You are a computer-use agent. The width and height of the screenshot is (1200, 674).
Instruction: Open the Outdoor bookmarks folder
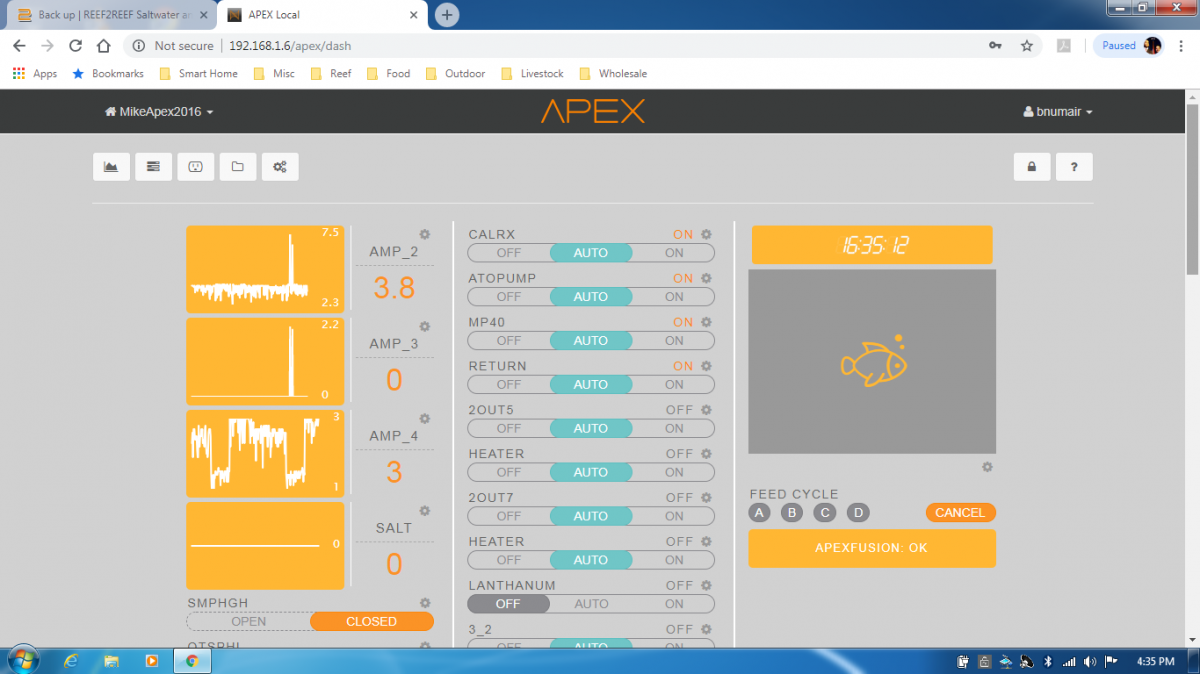tap(455, 73)
